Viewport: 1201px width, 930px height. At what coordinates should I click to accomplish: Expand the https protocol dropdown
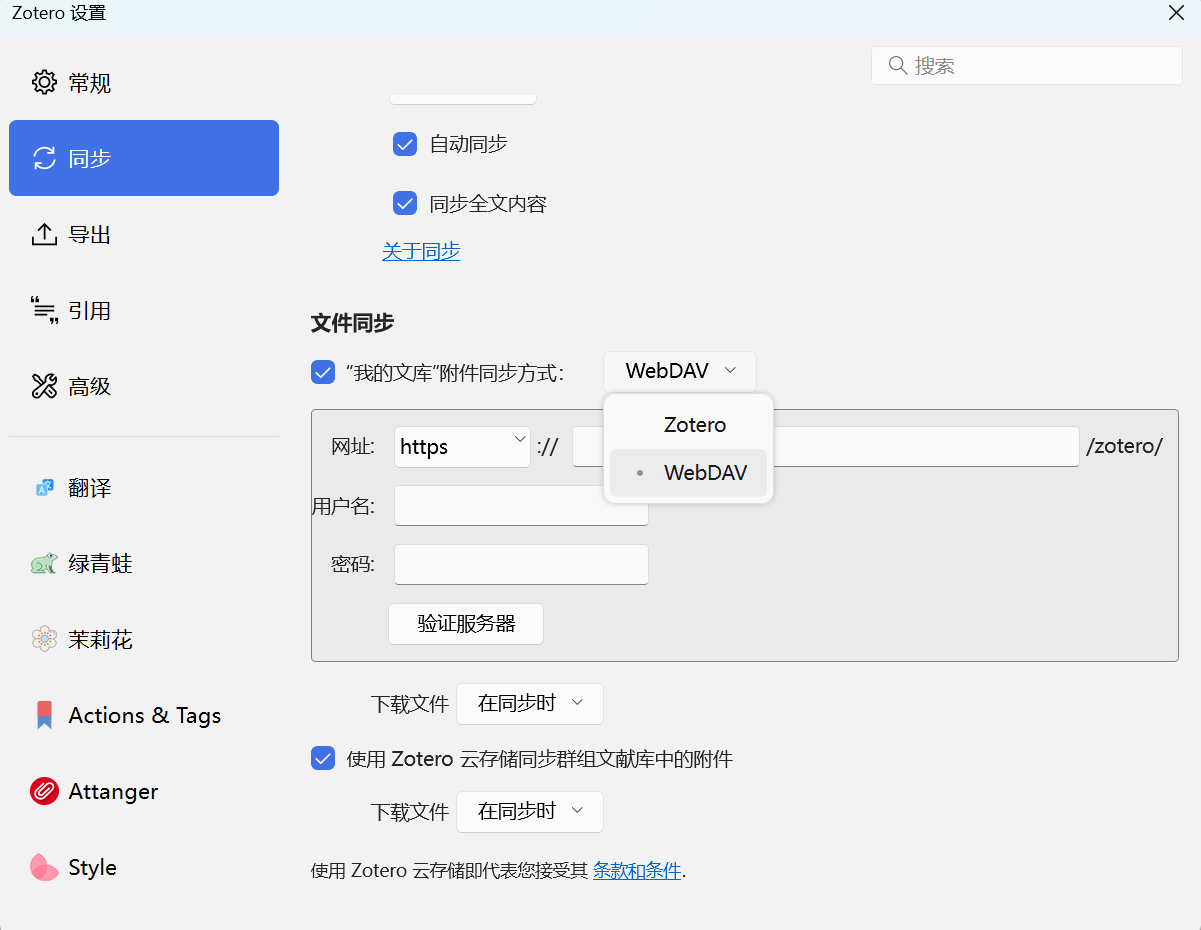[x=462, y=447]
